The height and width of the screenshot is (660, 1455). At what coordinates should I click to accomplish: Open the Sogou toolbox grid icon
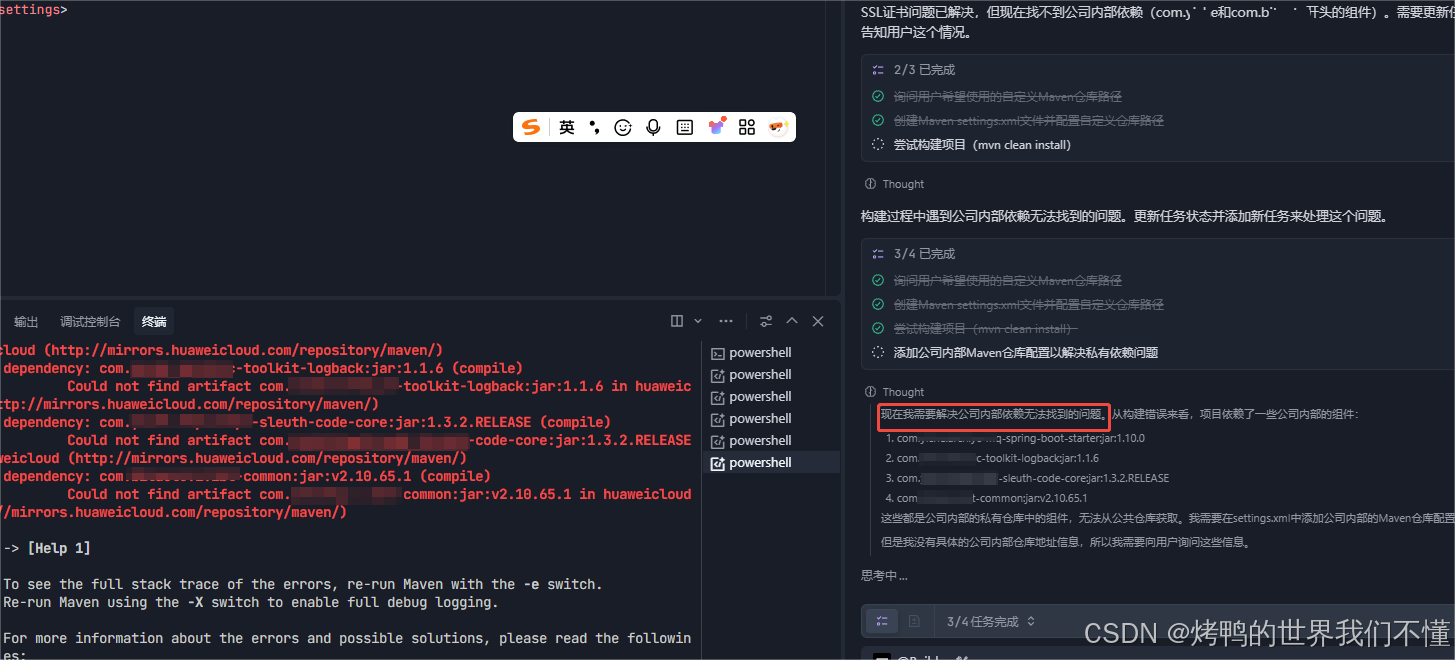point(747,127)
